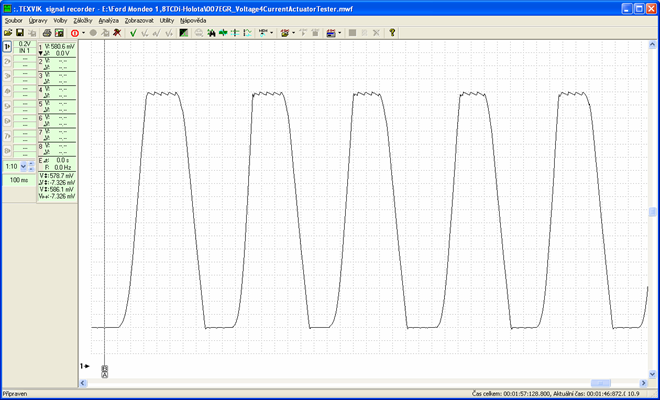Click the 100 ms timebase button
660x400 pixels.
coord(19,180)
